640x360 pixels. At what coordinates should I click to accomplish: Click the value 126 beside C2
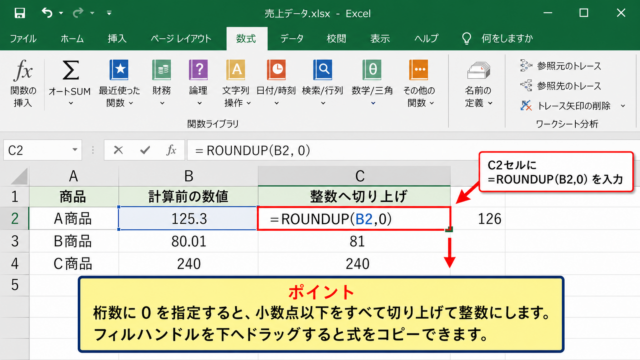489,219
